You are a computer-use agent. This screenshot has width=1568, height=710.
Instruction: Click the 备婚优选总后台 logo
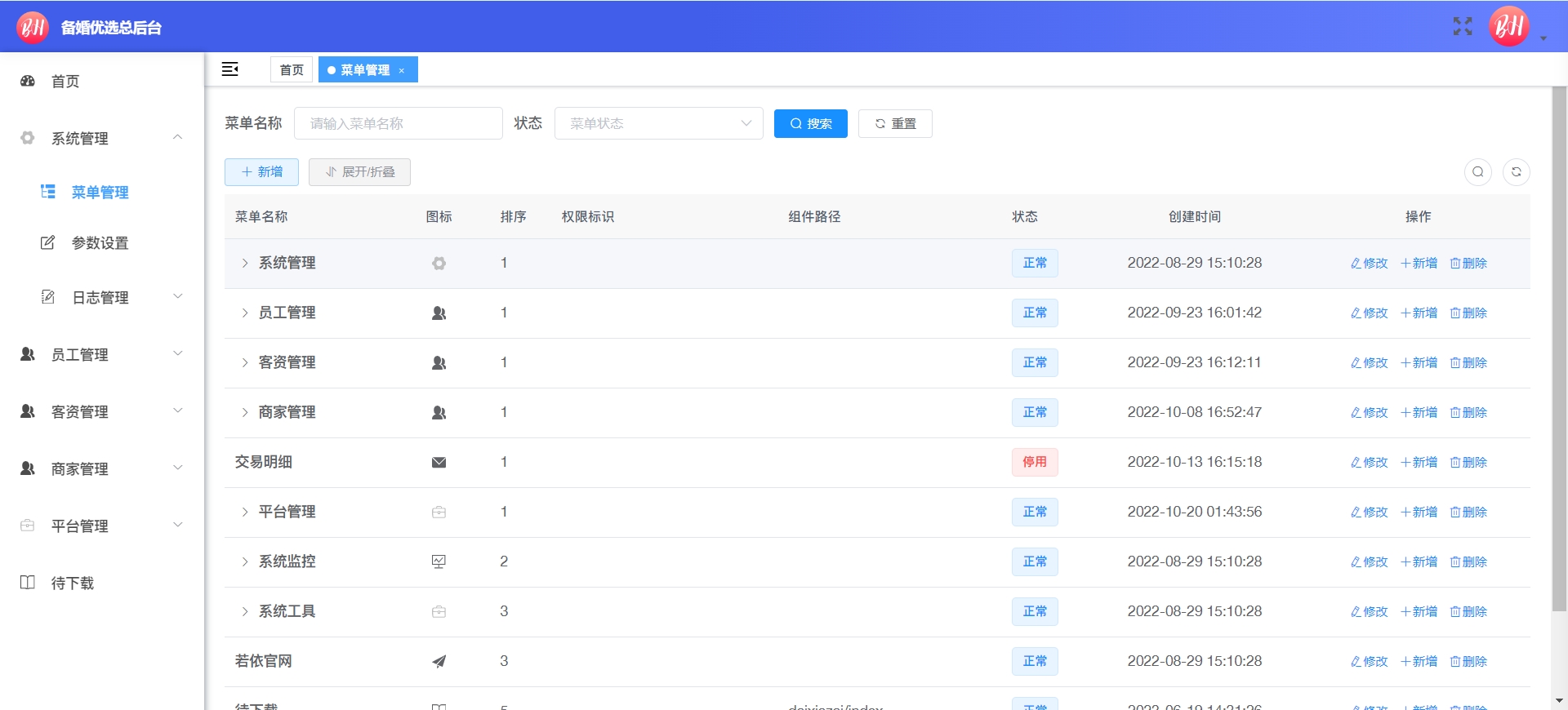pos(33,27)
